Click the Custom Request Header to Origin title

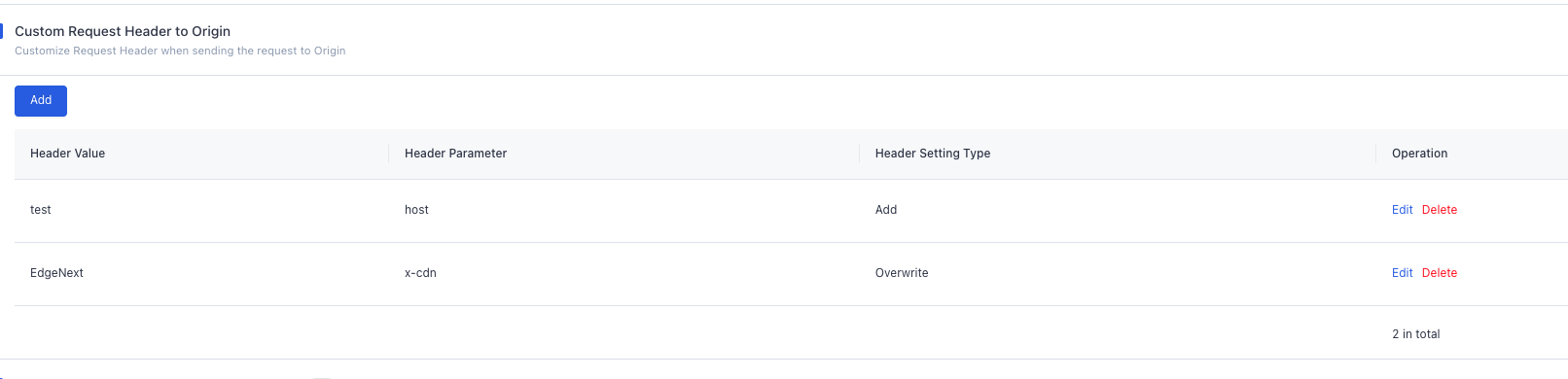[123, 31]
